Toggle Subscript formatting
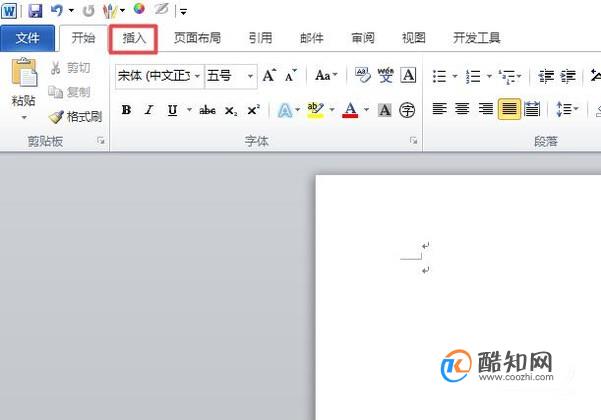Viewport: 601px width, 420px height. (x=231, y=111)
